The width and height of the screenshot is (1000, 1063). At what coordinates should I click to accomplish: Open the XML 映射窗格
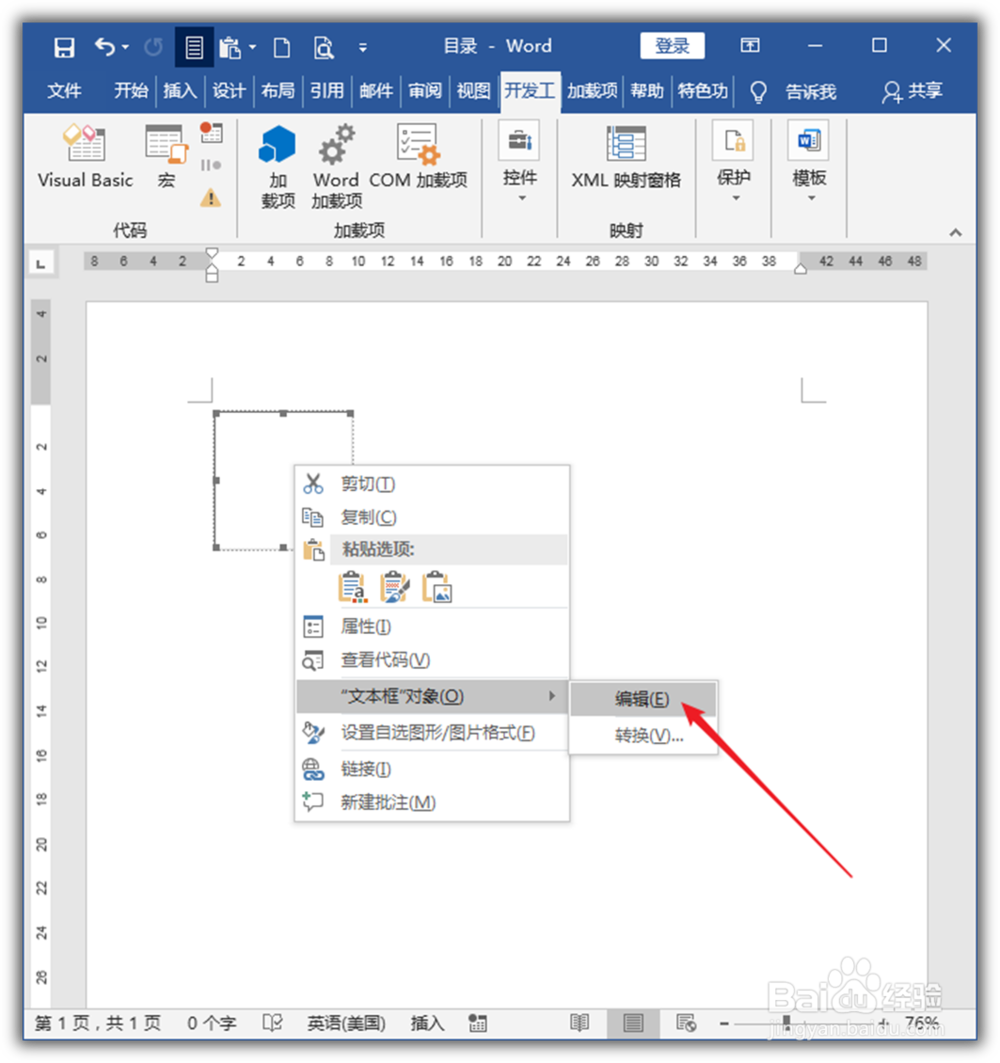625,156
